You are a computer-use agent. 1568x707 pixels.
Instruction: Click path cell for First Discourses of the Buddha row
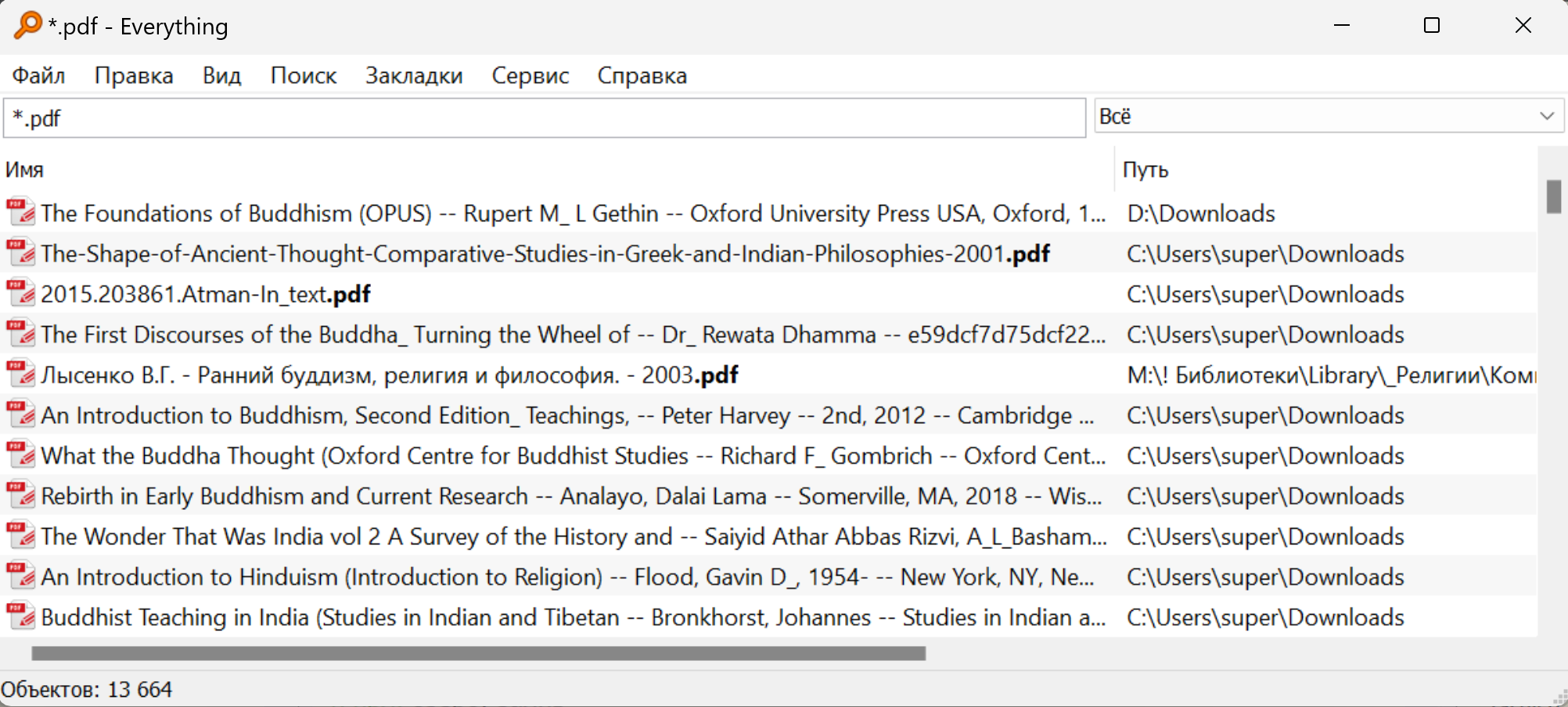click(x=1265, y=335)
